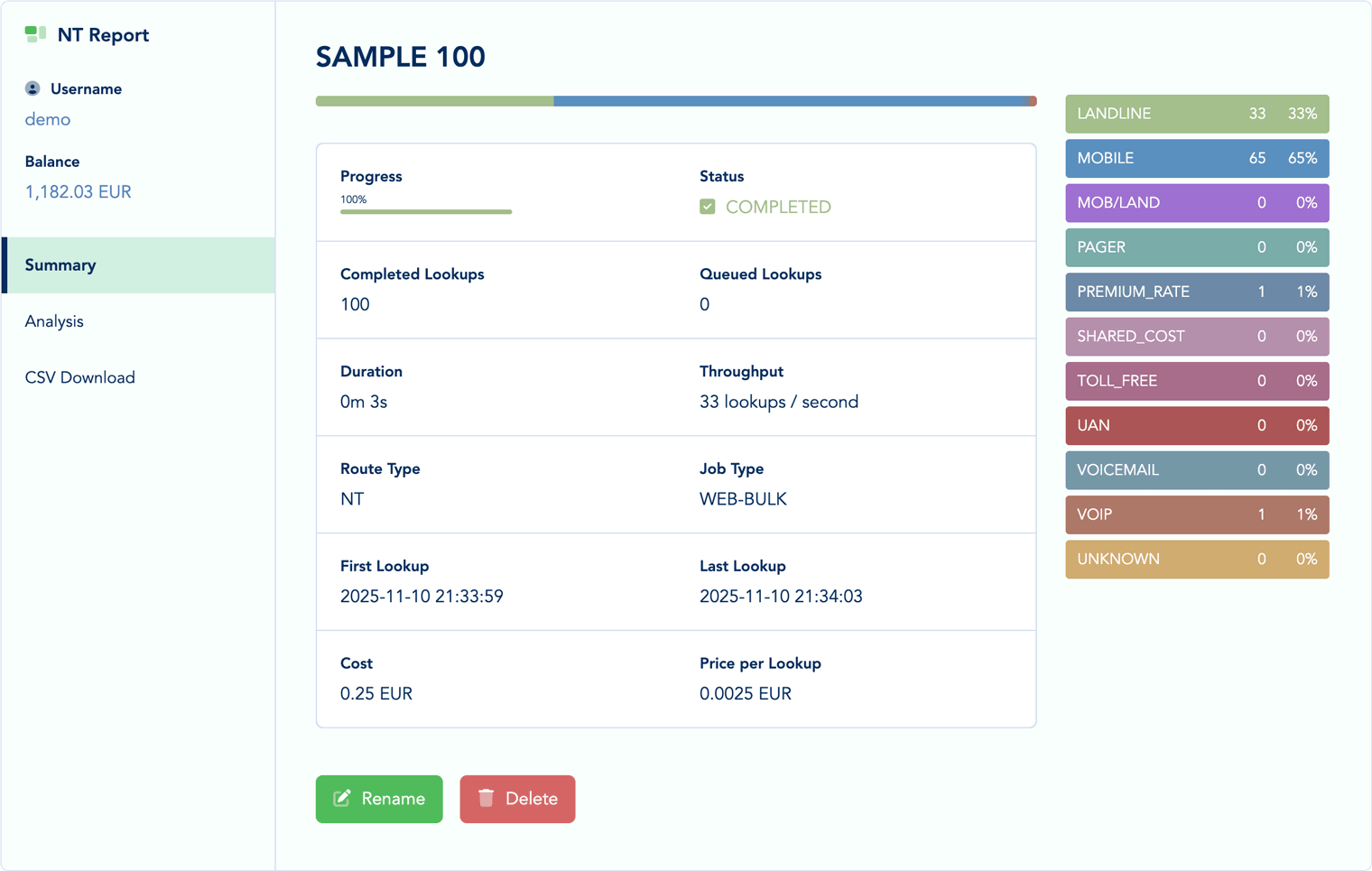
Task: Switch to the Analysis tab
Action: coord(54,321)
